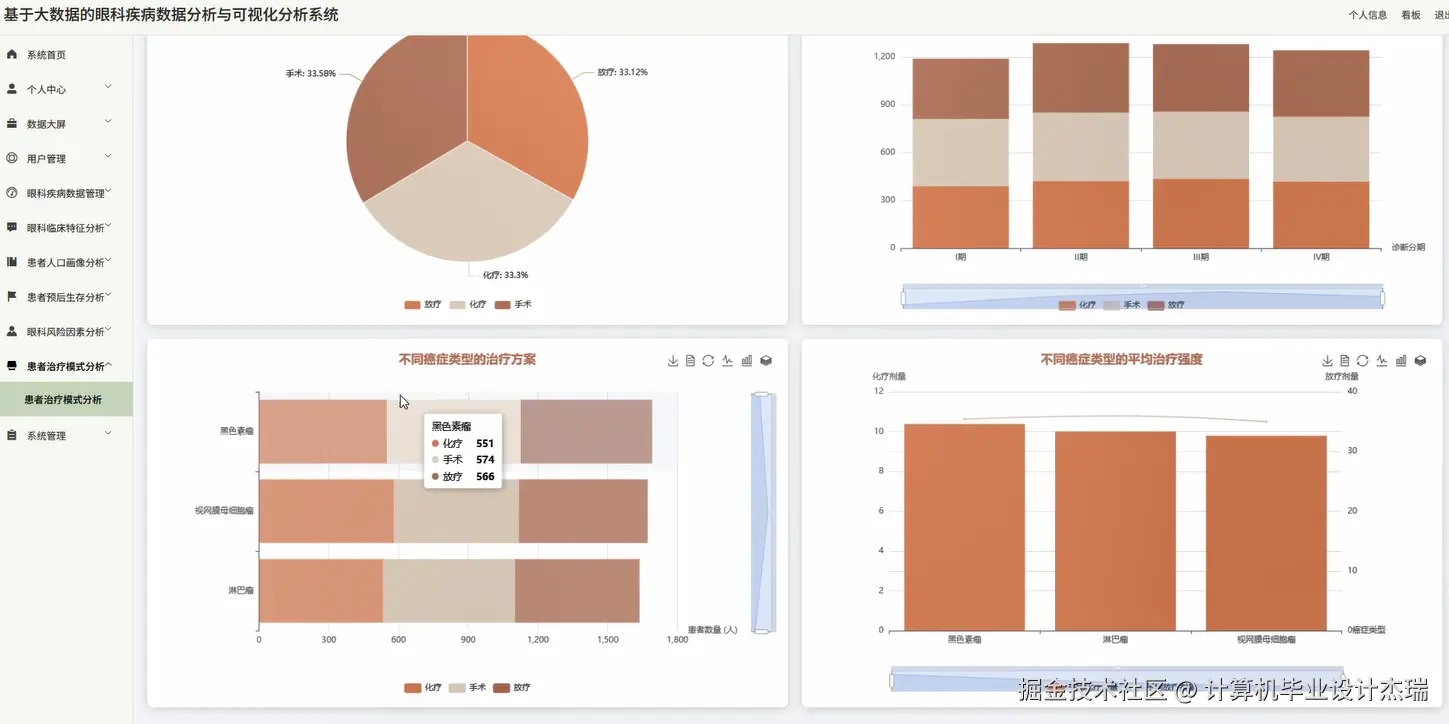Open 个人信息 in the top bar
The width and height of the screenshot is (1449, 724).
tap(1367, 15)
